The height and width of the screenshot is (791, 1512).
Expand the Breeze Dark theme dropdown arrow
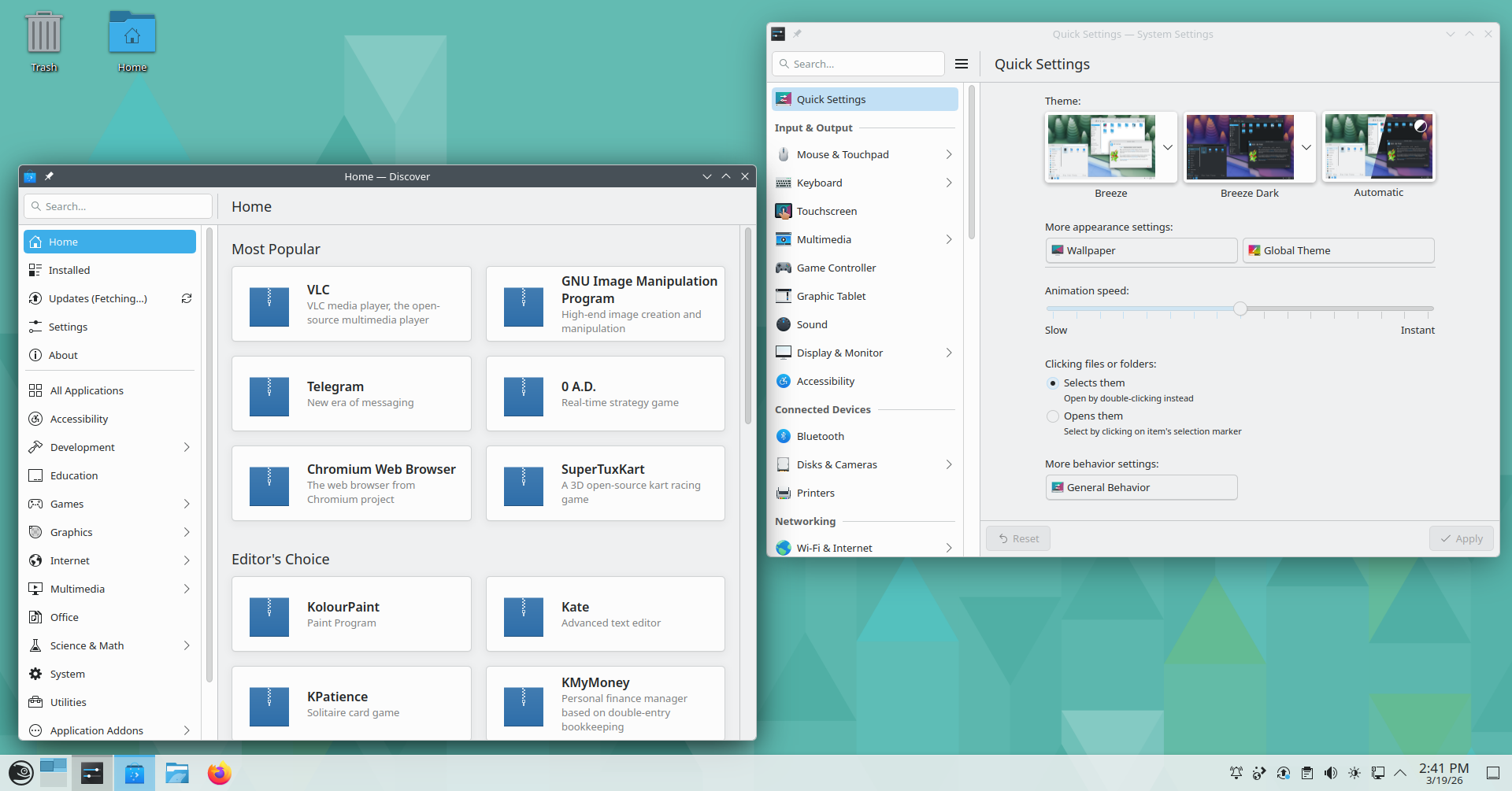pyautogui.click(x=1306, y=147)
